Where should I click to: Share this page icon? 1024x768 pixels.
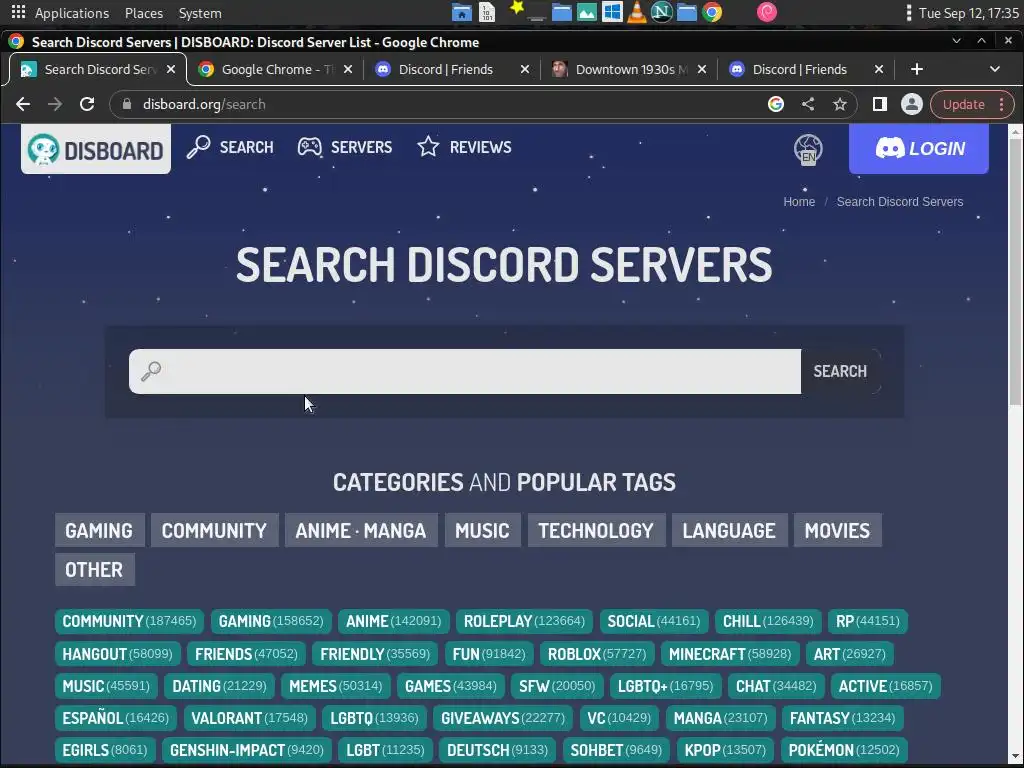point(808,104)
